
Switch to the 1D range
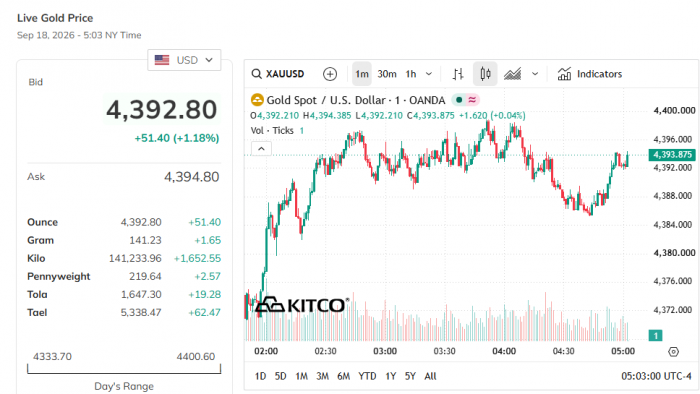point(260,376)
